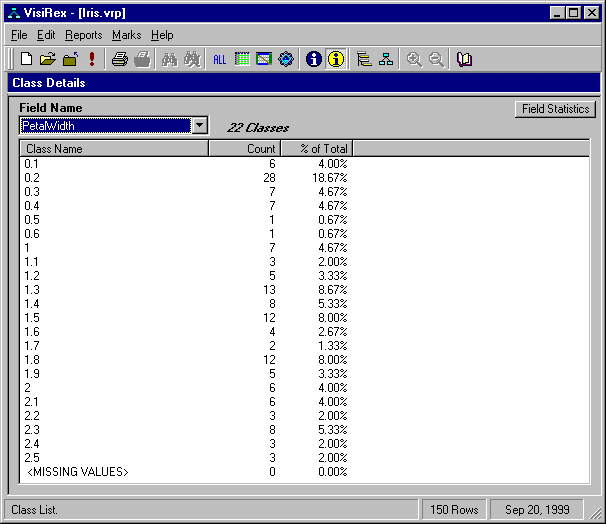The width and height of the screenshot is (606, 524).
Task: Open a file using the folder icon
Action: tap(48, 59)
